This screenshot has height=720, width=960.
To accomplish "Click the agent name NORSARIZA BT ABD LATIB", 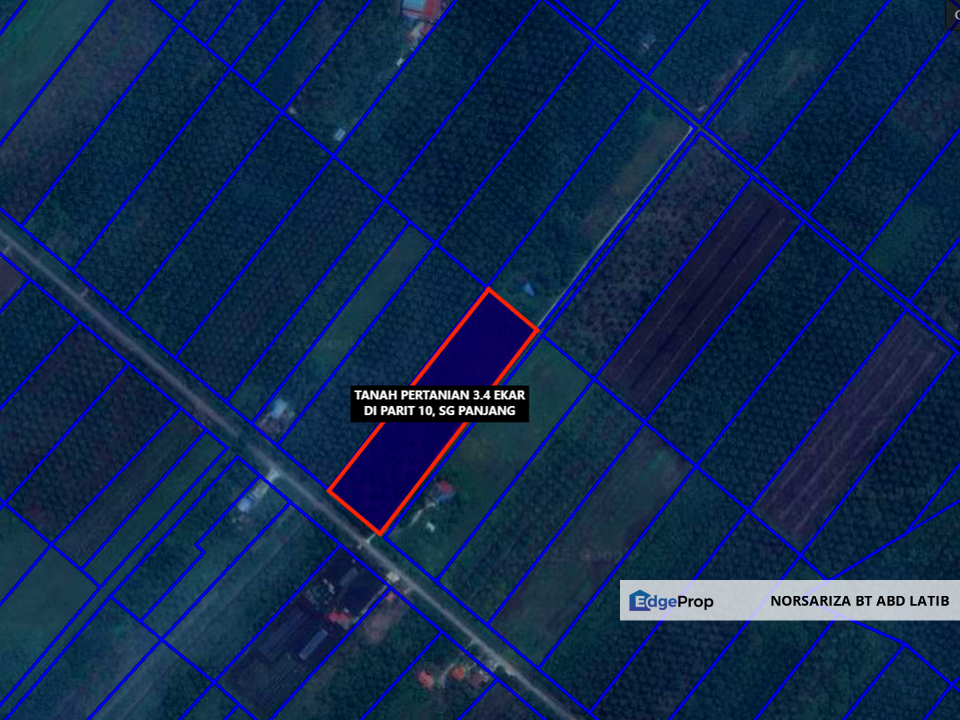I will tap(860, 601).
